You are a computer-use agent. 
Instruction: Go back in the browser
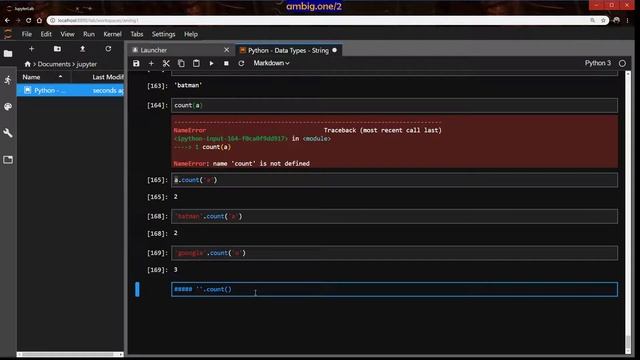[7, 20]
